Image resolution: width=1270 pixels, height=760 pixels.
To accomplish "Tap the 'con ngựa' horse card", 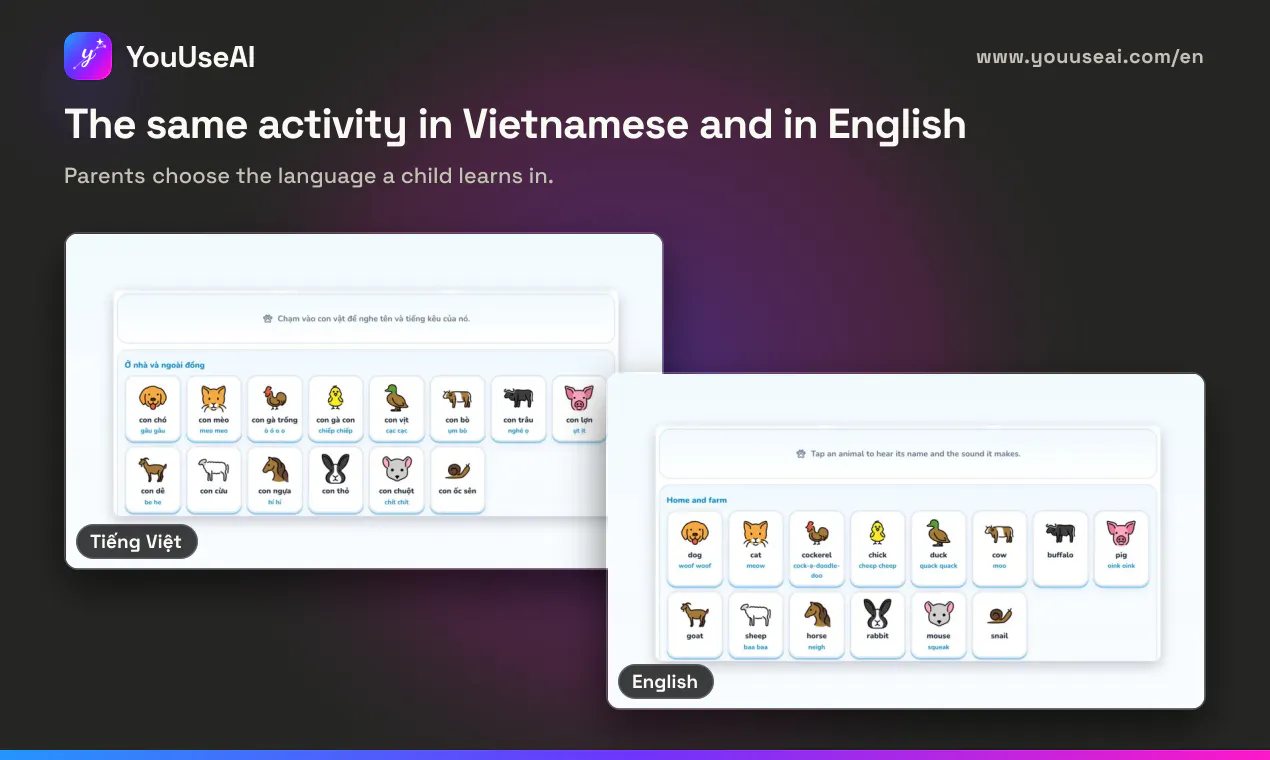I will pyautogui.click(x=275, y=480).
